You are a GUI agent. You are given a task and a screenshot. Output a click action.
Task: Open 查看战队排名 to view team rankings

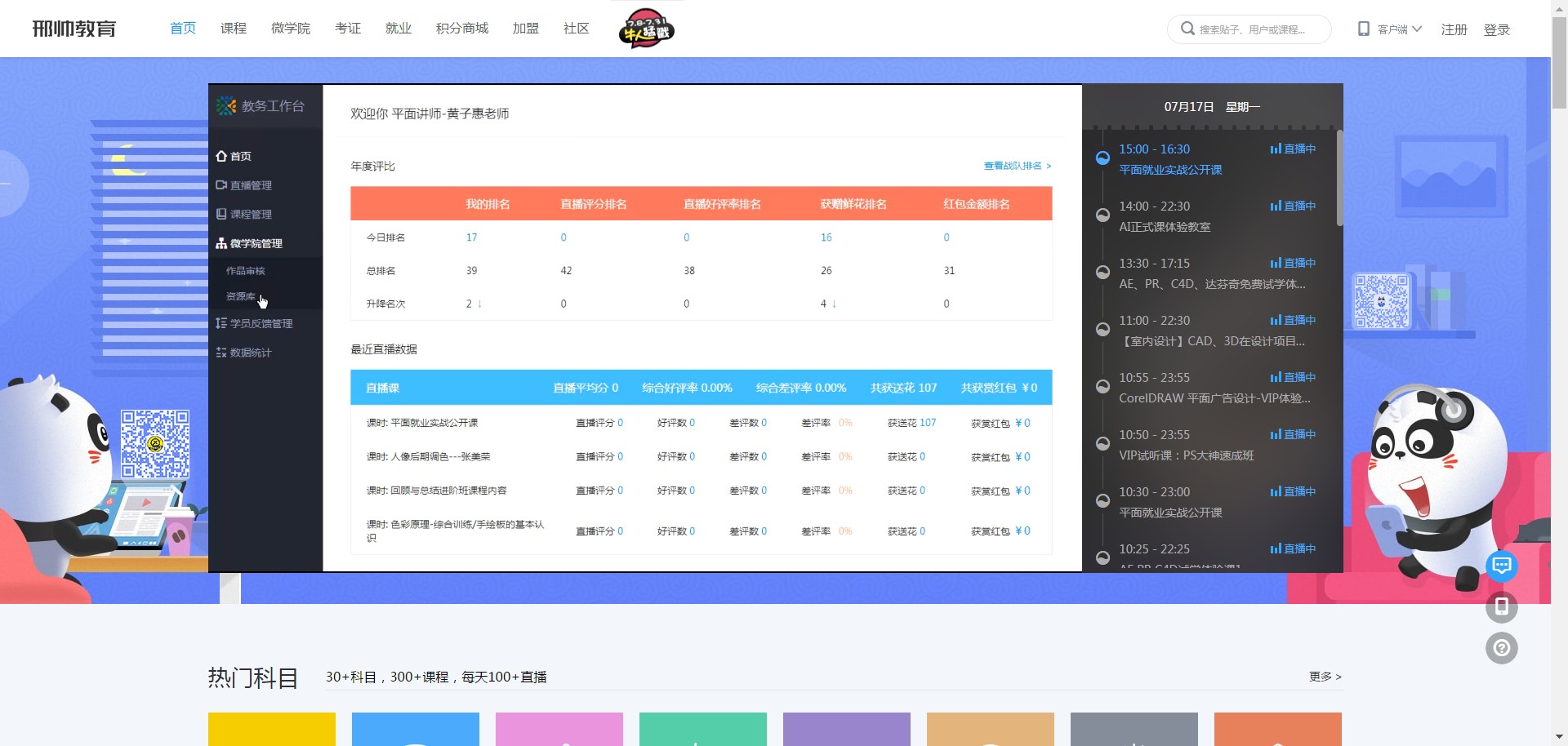(x=1013, y=166)
